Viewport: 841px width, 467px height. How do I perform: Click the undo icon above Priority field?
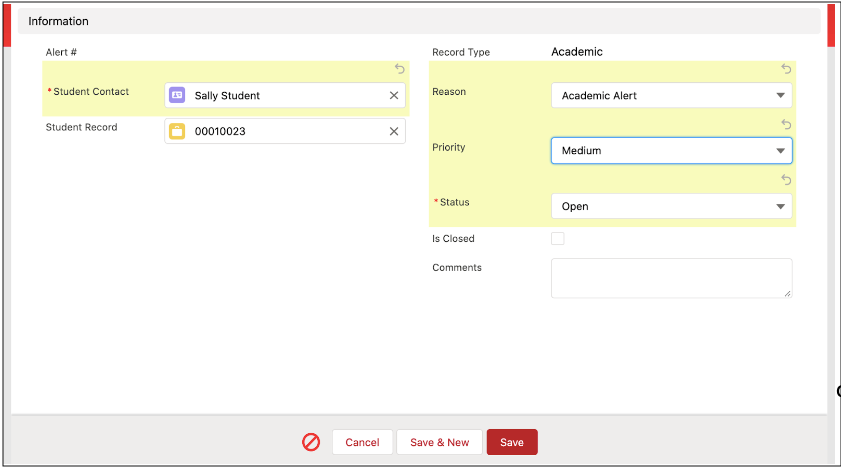[786, 125]
